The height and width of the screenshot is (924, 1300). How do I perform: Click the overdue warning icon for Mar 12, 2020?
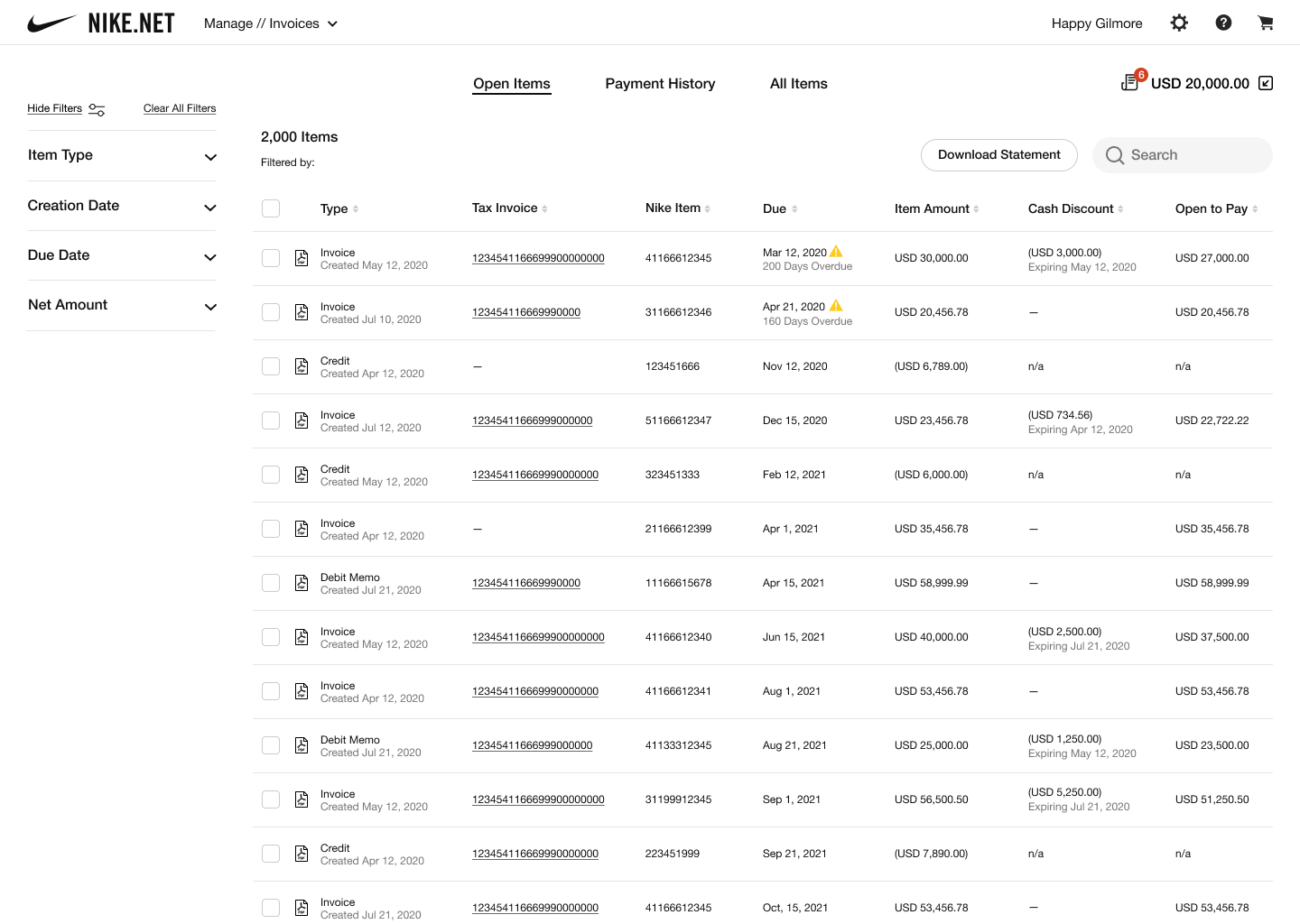click(836, 252)
